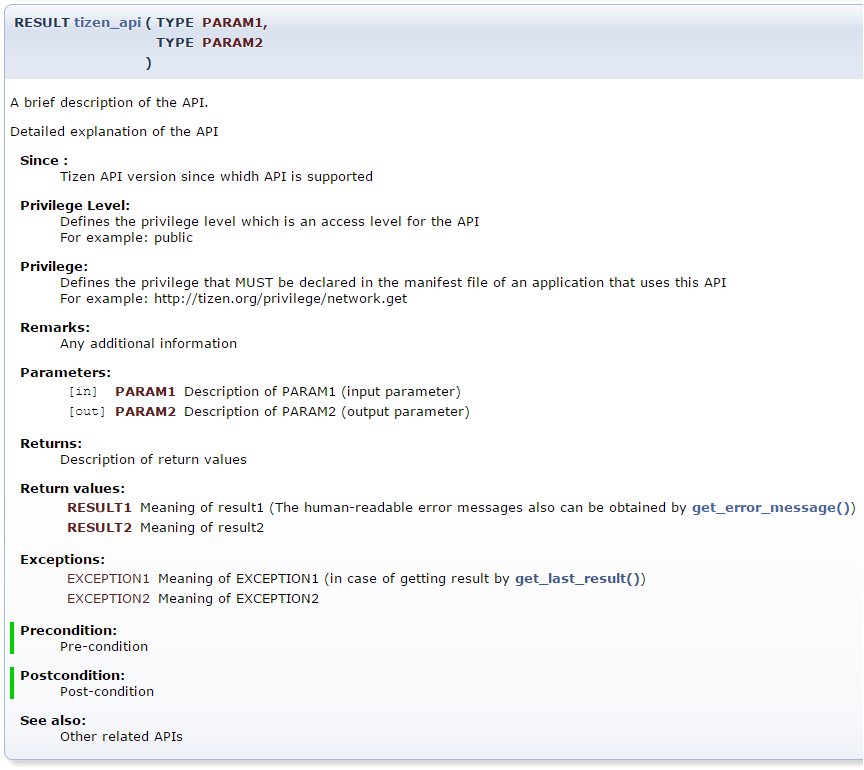Click the See also section heading
Viewport: 864px width, 770px height.
pos(52,720)
